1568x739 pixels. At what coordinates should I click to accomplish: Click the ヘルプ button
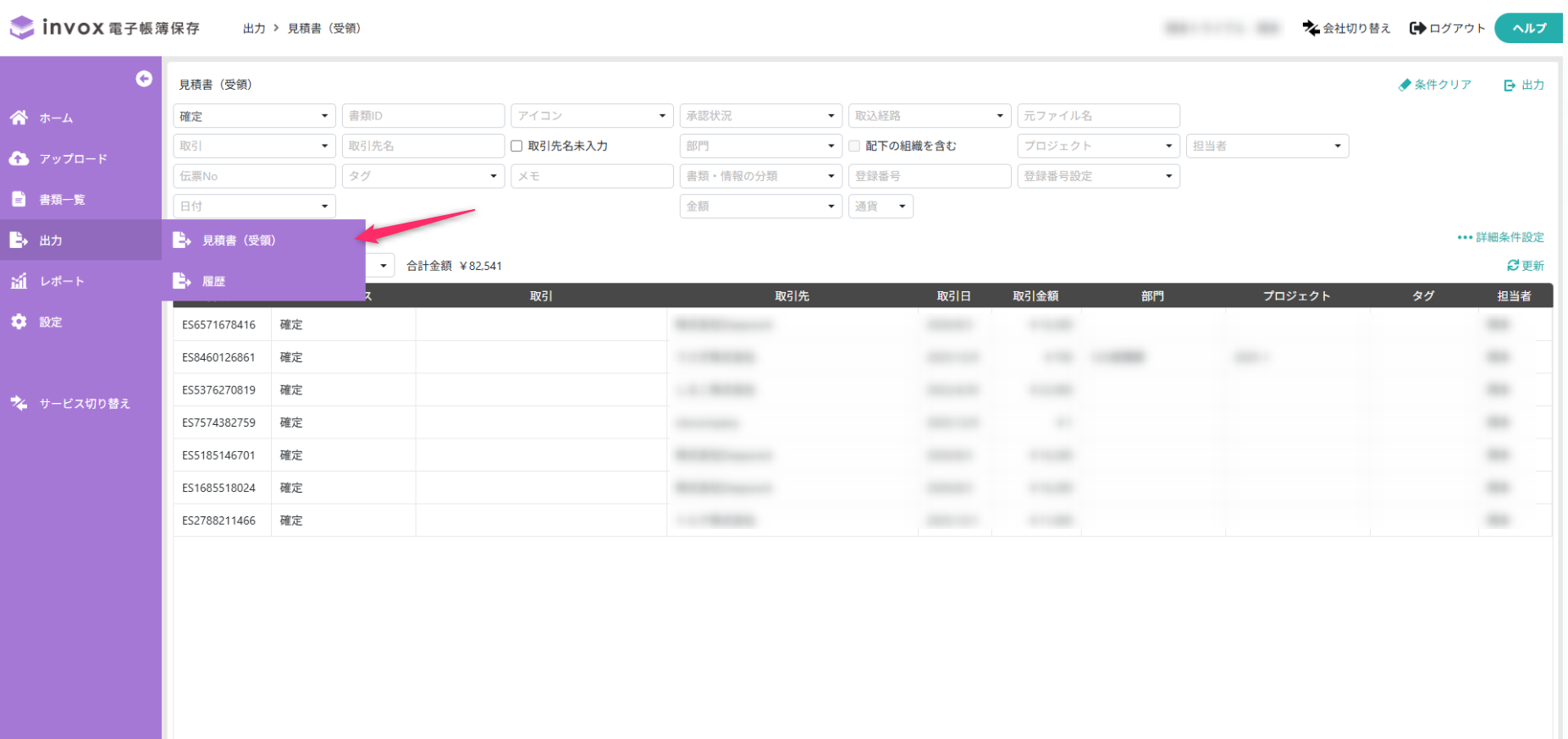(1528, 28)
